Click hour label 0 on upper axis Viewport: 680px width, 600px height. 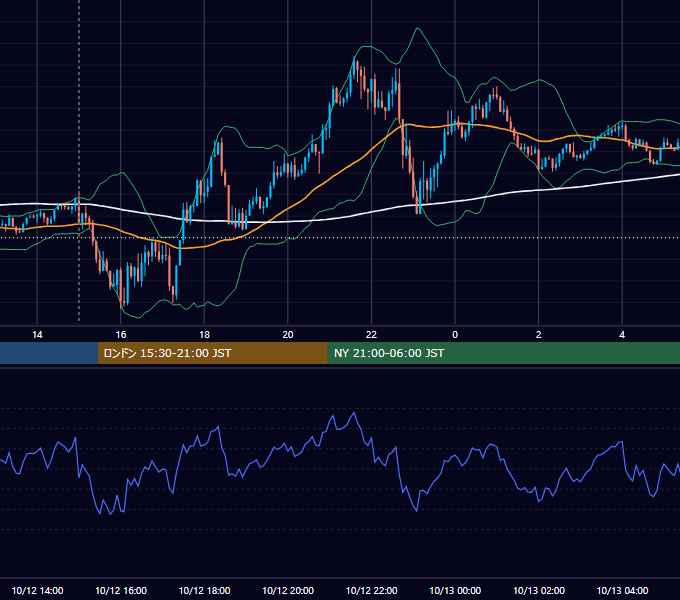tap(455, 334)
